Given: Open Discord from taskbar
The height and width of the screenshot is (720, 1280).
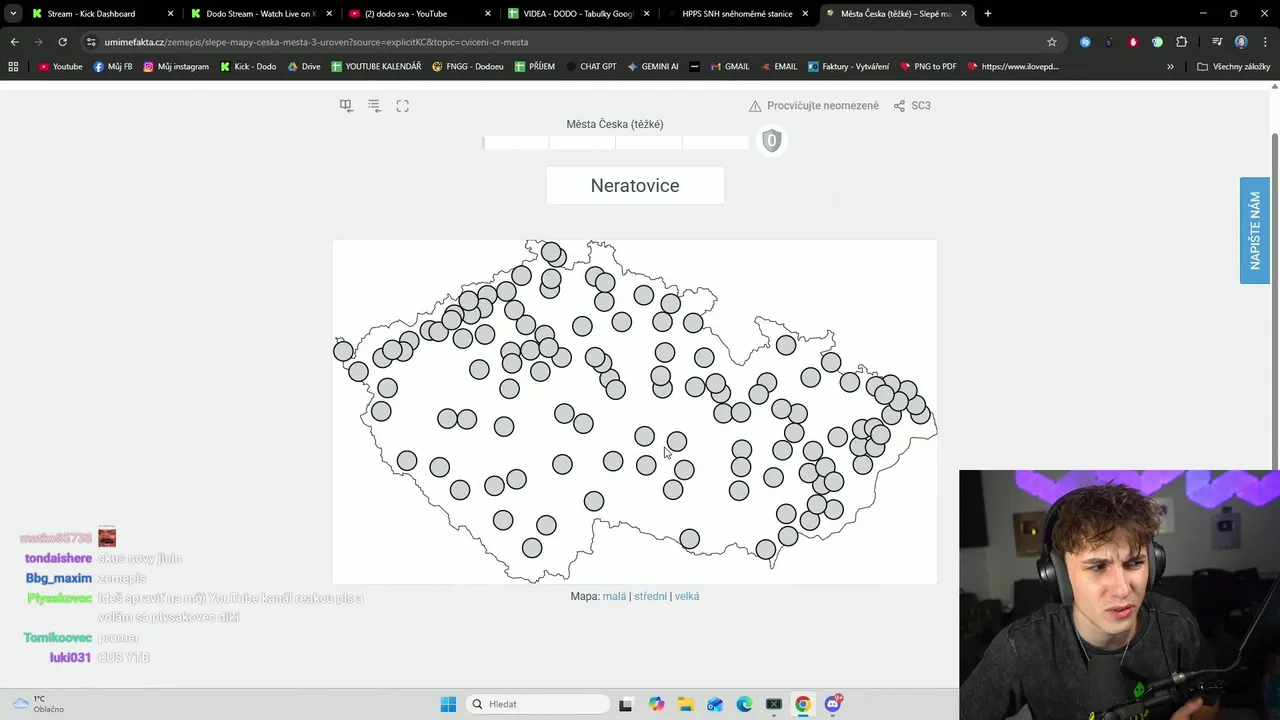Looking at the screenshot, I should 832,704.
